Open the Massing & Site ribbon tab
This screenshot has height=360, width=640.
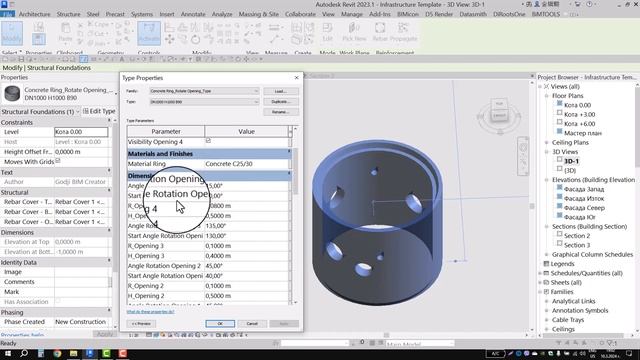click(x=259, y=14)
